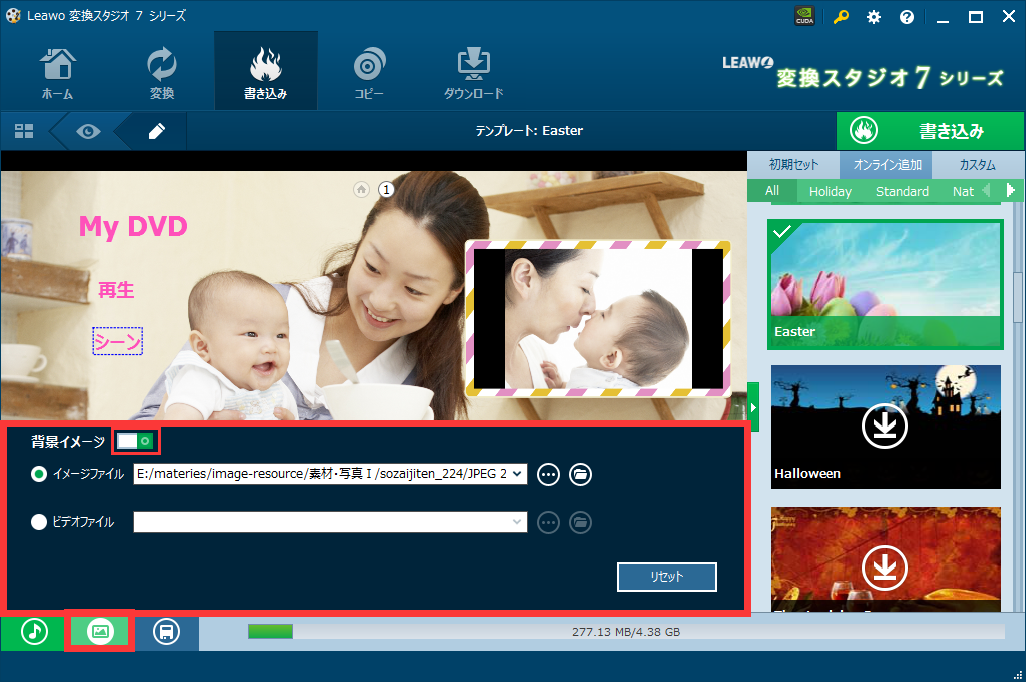Viewport: 1026px width, 682px height.
Task: Expand the video file path dropdown
Action: (x=517, y=522)
